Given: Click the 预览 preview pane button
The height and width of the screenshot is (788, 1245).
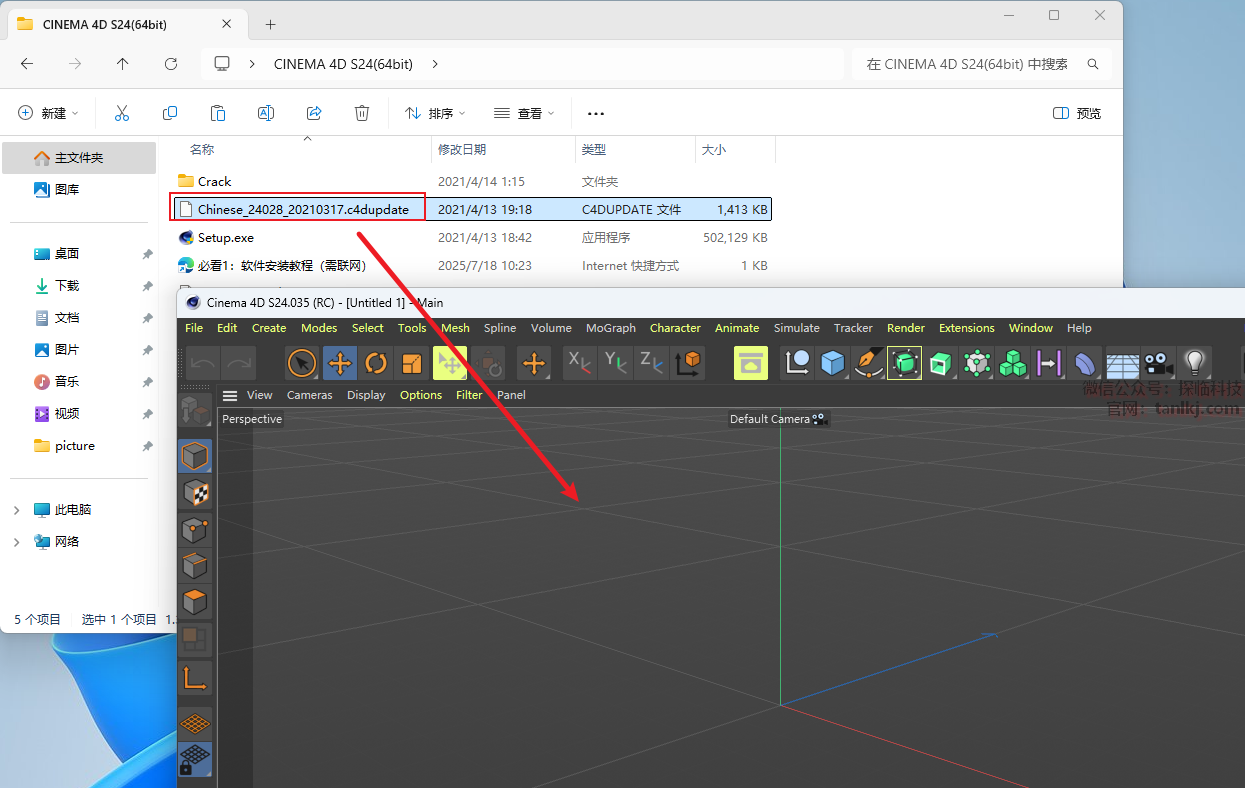Looking at the screenshot, I should pos(1077,113).
